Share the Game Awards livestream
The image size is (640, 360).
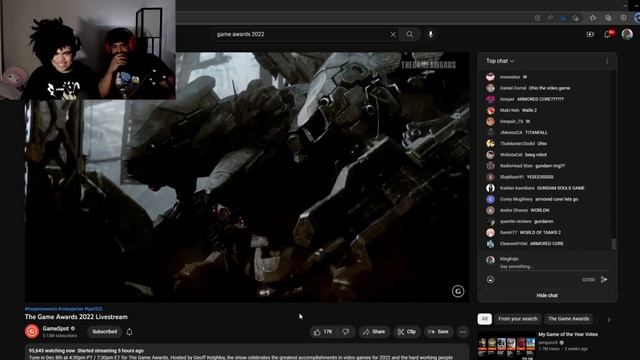(374, 332)
